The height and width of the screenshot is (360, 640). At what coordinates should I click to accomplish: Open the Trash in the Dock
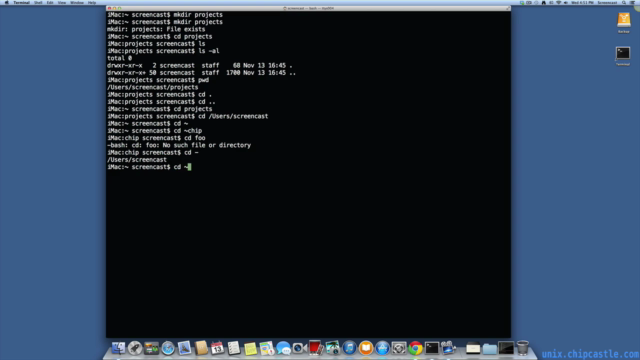click(522, 348)
